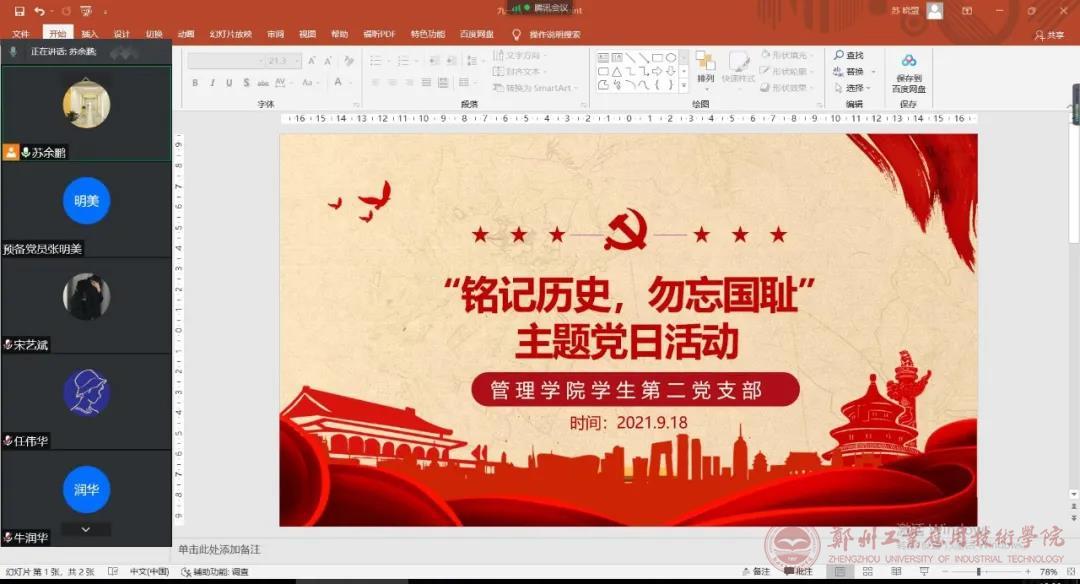Click the Undo arrow icon
Screen dimensions: 1080x584
pyautogui.click(x=40, y=11)
